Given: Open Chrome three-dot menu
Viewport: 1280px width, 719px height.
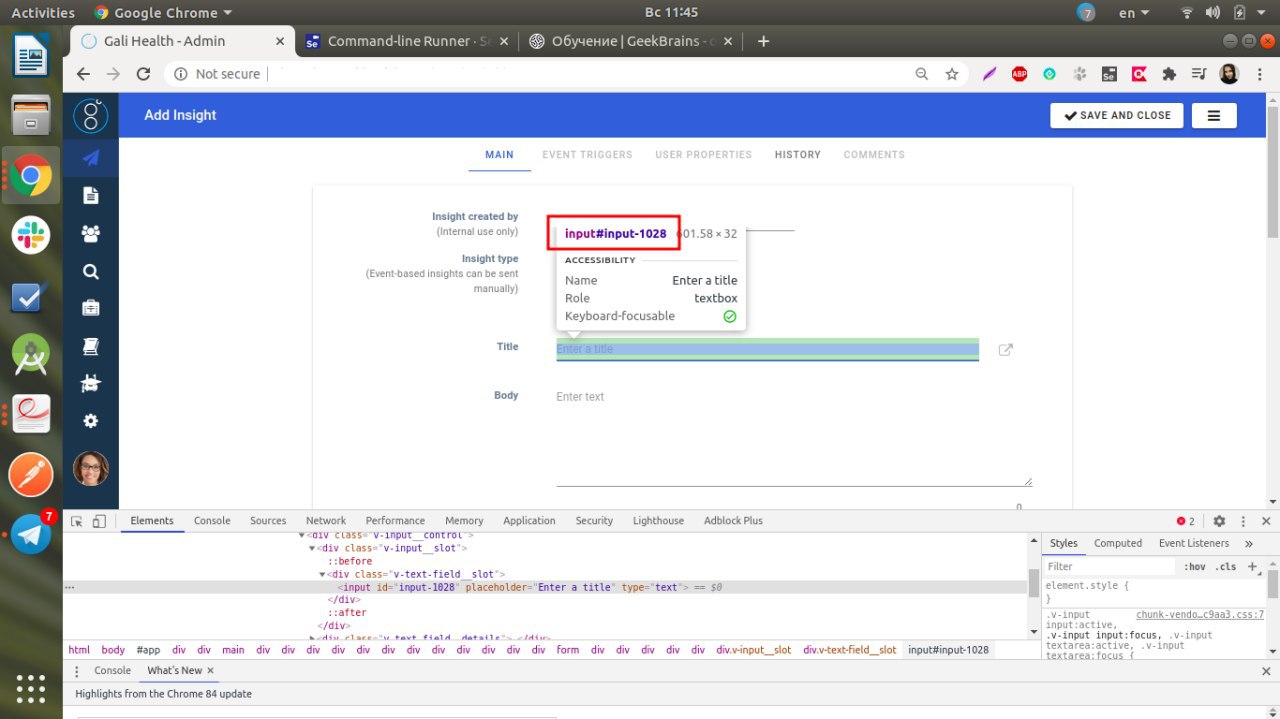Looking at the screenshot, I should coord(1260,74).
